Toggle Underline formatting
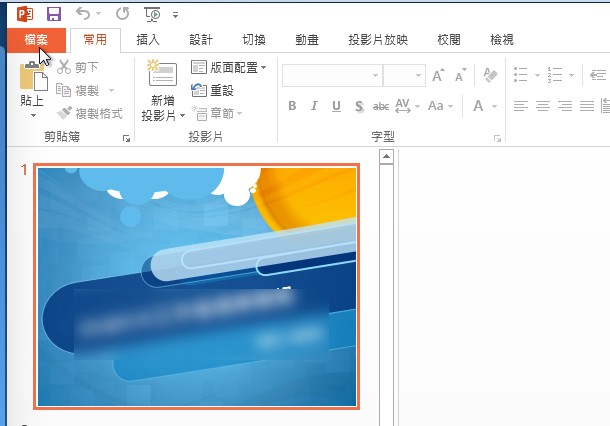Screen dimensions: 610x426 point(336,106)
